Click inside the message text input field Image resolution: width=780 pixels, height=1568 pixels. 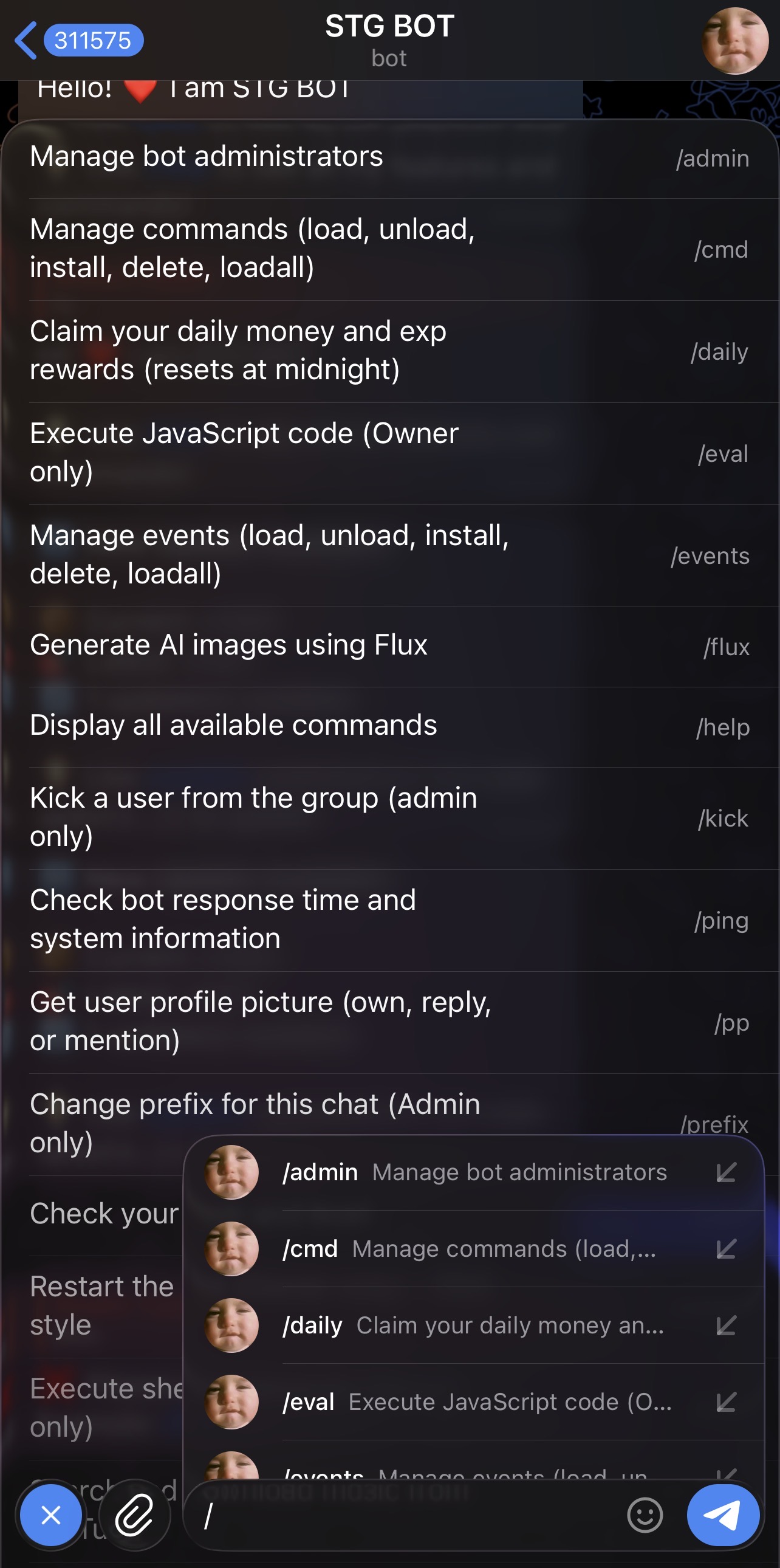click(408, 1515)
